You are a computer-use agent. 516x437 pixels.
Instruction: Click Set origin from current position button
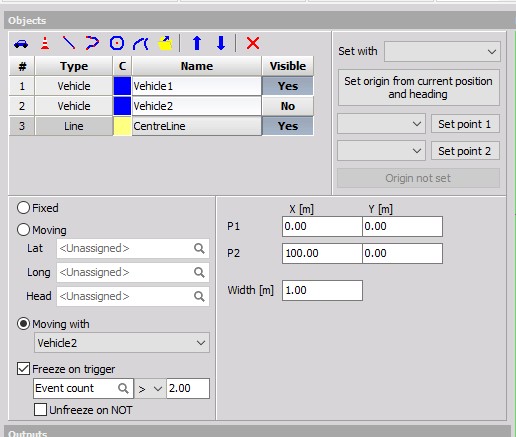pos(419,87)
